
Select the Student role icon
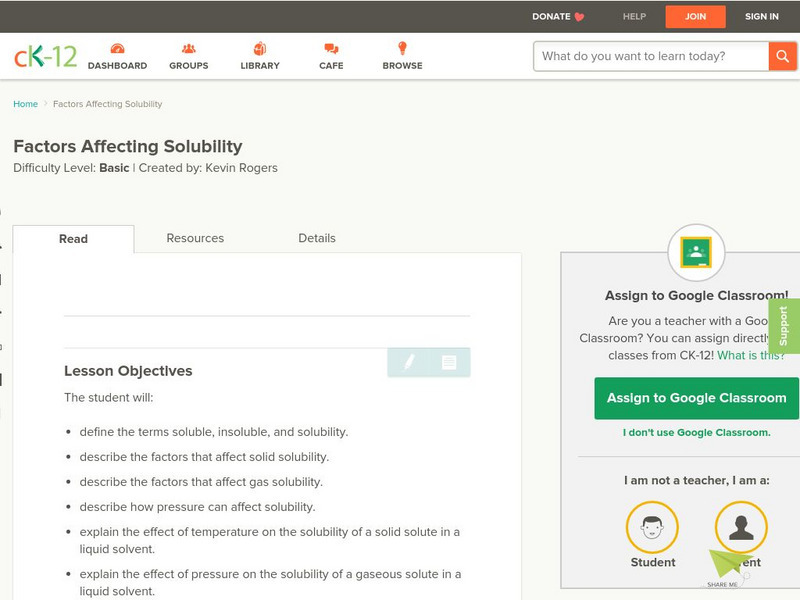tap(652, 527)
